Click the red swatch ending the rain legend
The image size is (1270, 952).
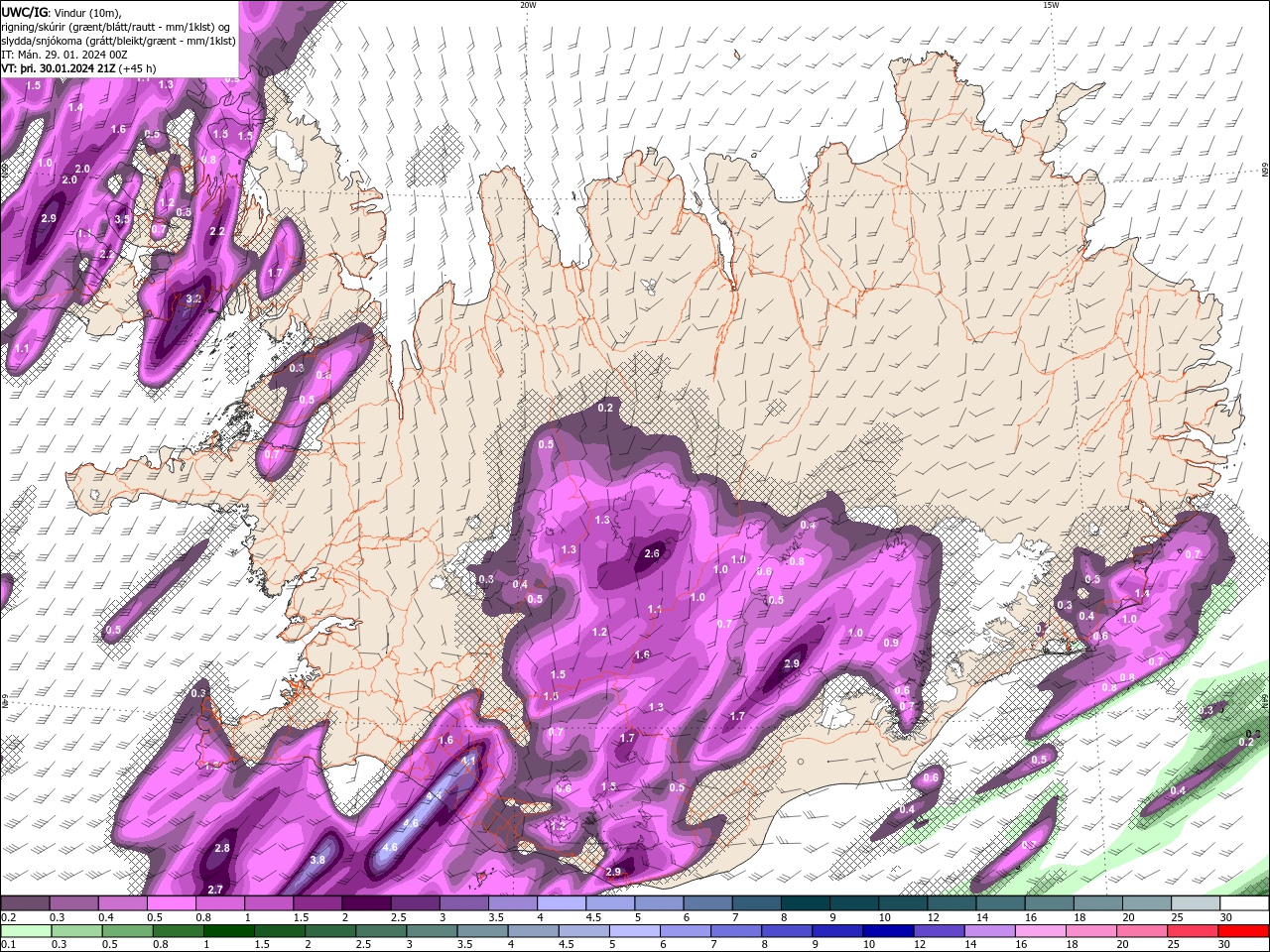pyautogui.click(x=1244, y=931)
